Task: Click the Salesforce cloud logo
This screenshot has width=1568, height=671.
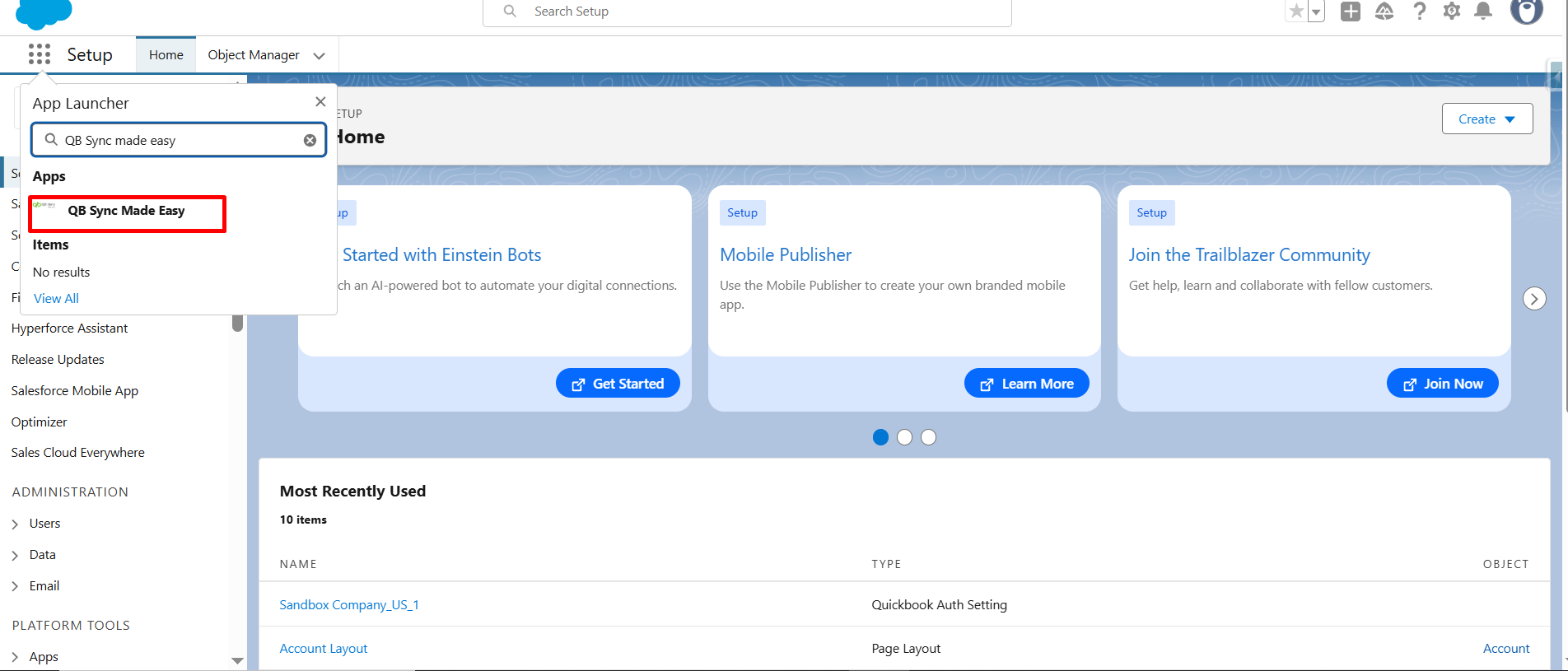Action: tap(44, 14)
